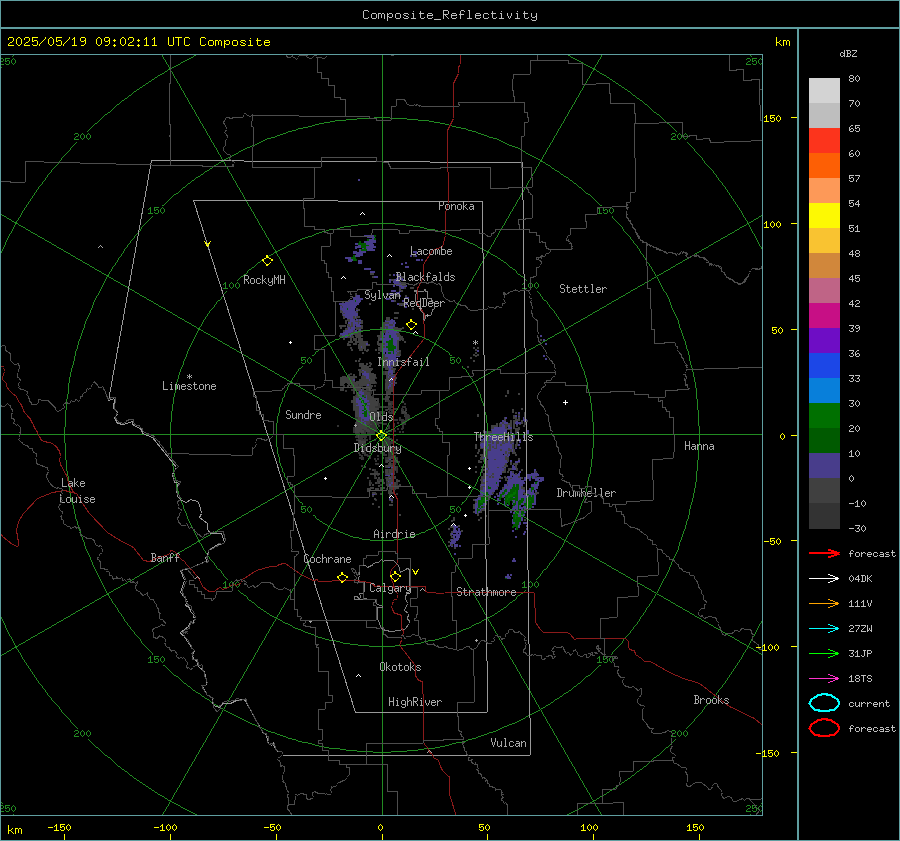Click the yellow diamond marker above Calgary

(x=395, y=576)
